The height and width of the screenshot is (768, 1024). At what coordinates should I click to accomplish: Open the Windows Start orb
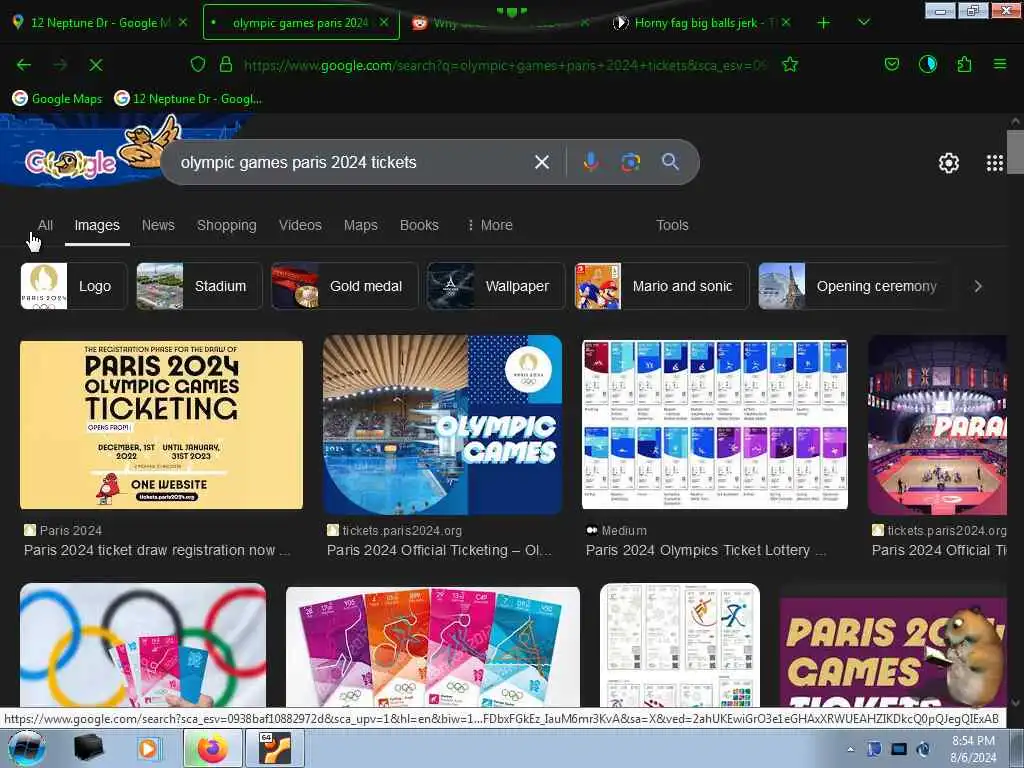pos(27,748)
